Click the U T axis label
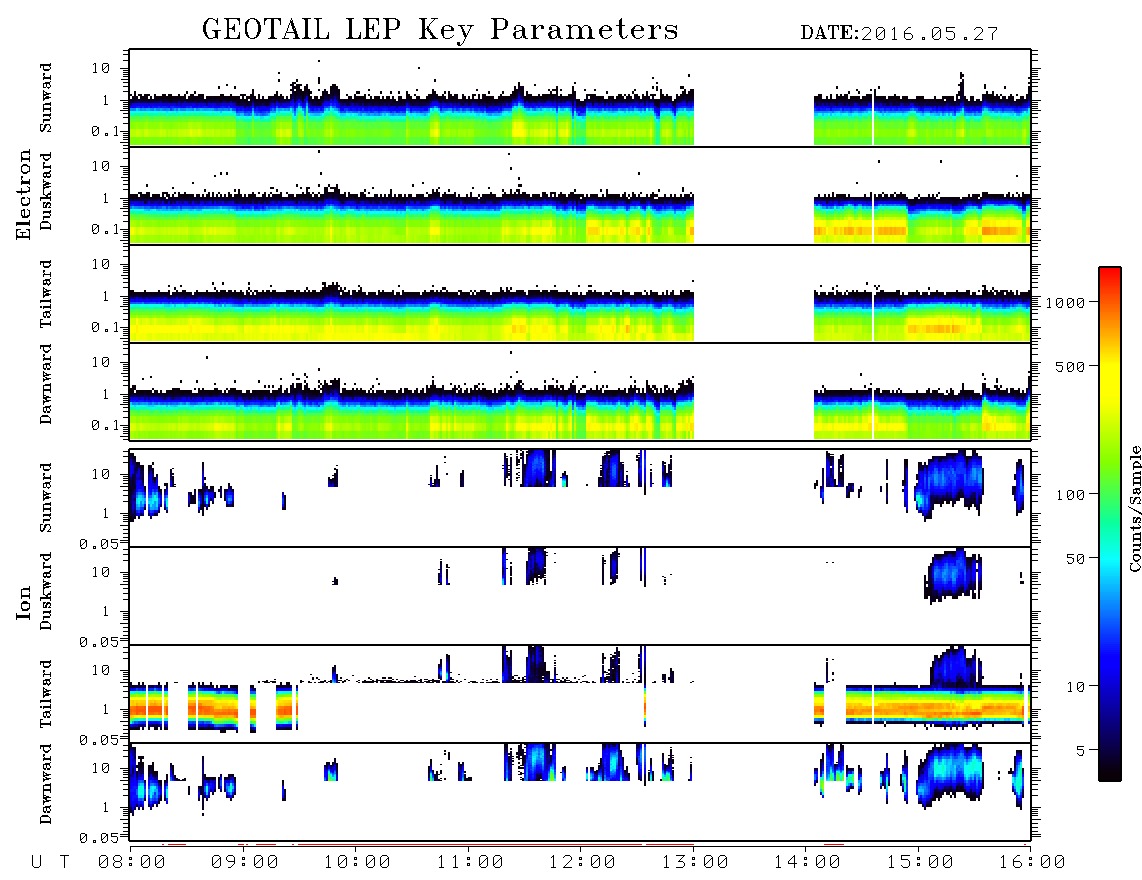1142x880 pixels. tap(51, 863)
